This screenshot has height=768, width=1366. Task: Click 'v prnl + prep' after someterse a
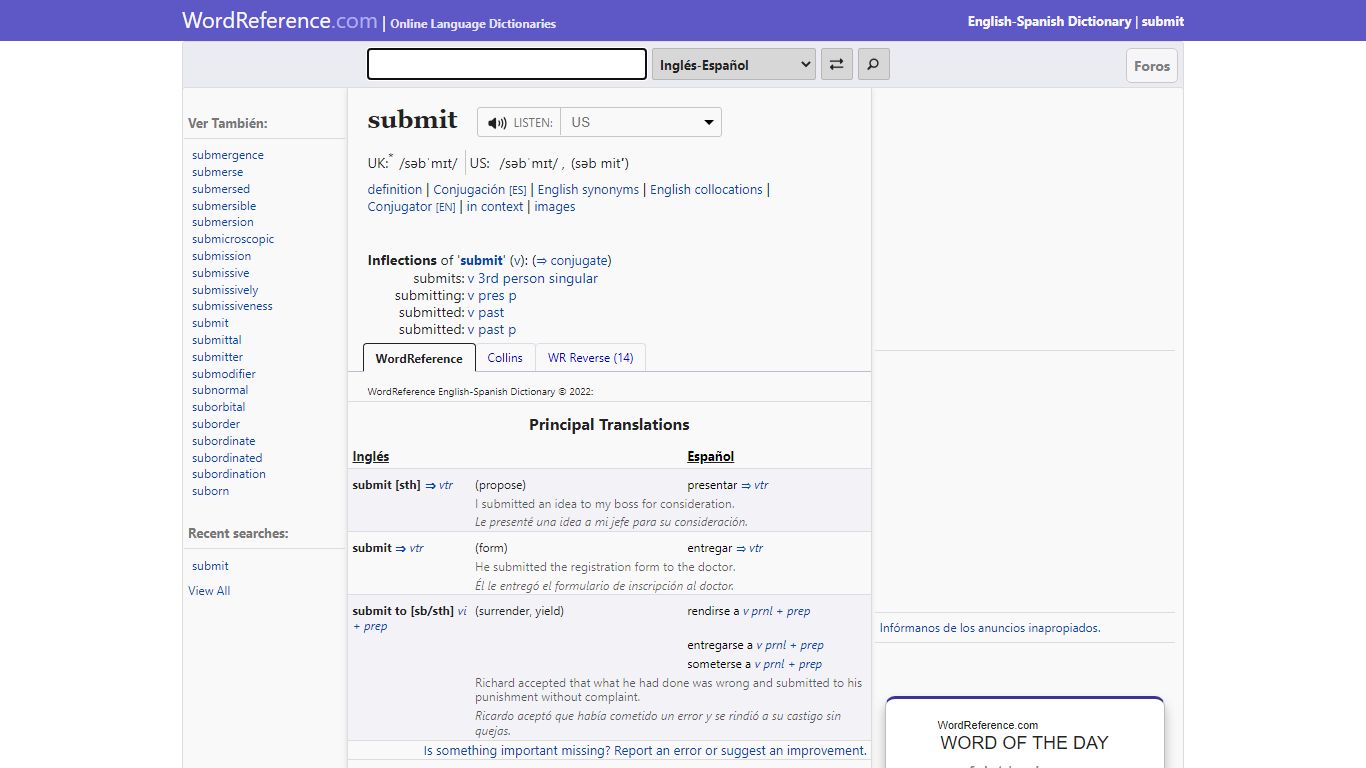(x=788, y=664)
